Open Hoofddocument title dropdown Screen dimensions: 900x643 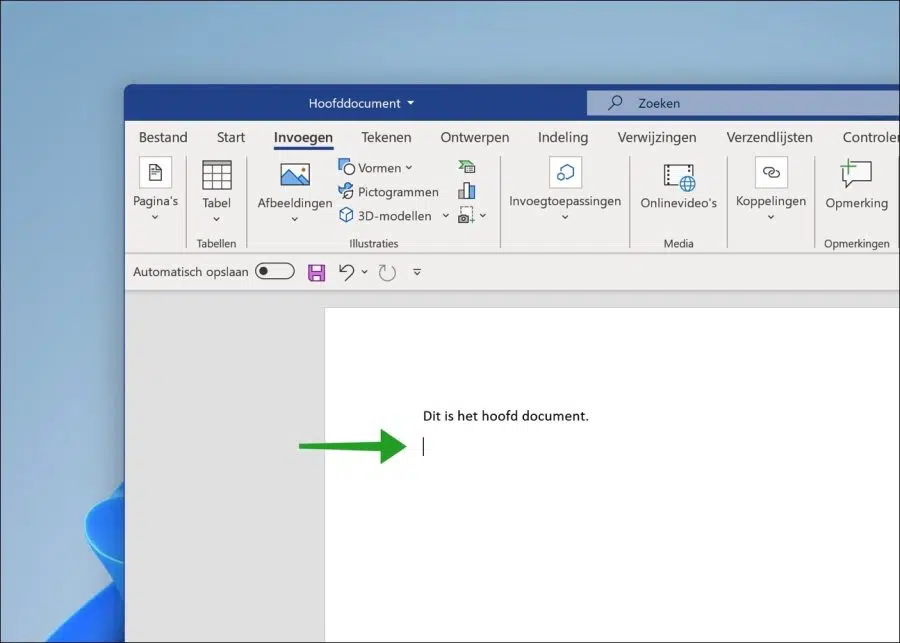(410, 103)
